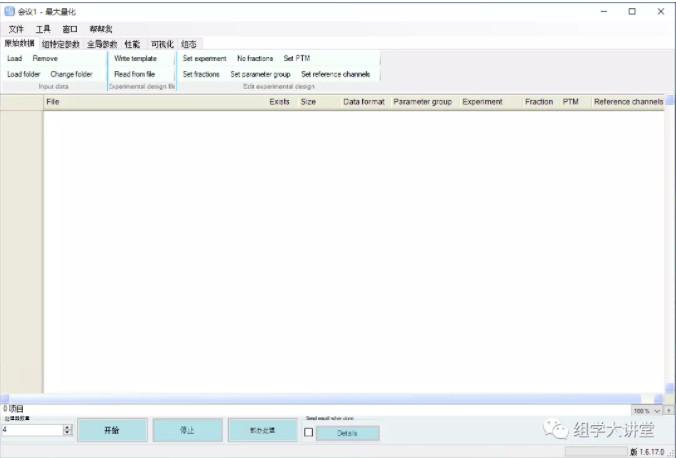Click the number of threads input field
This screenshot has height=458, width=676.
[32, 430]
